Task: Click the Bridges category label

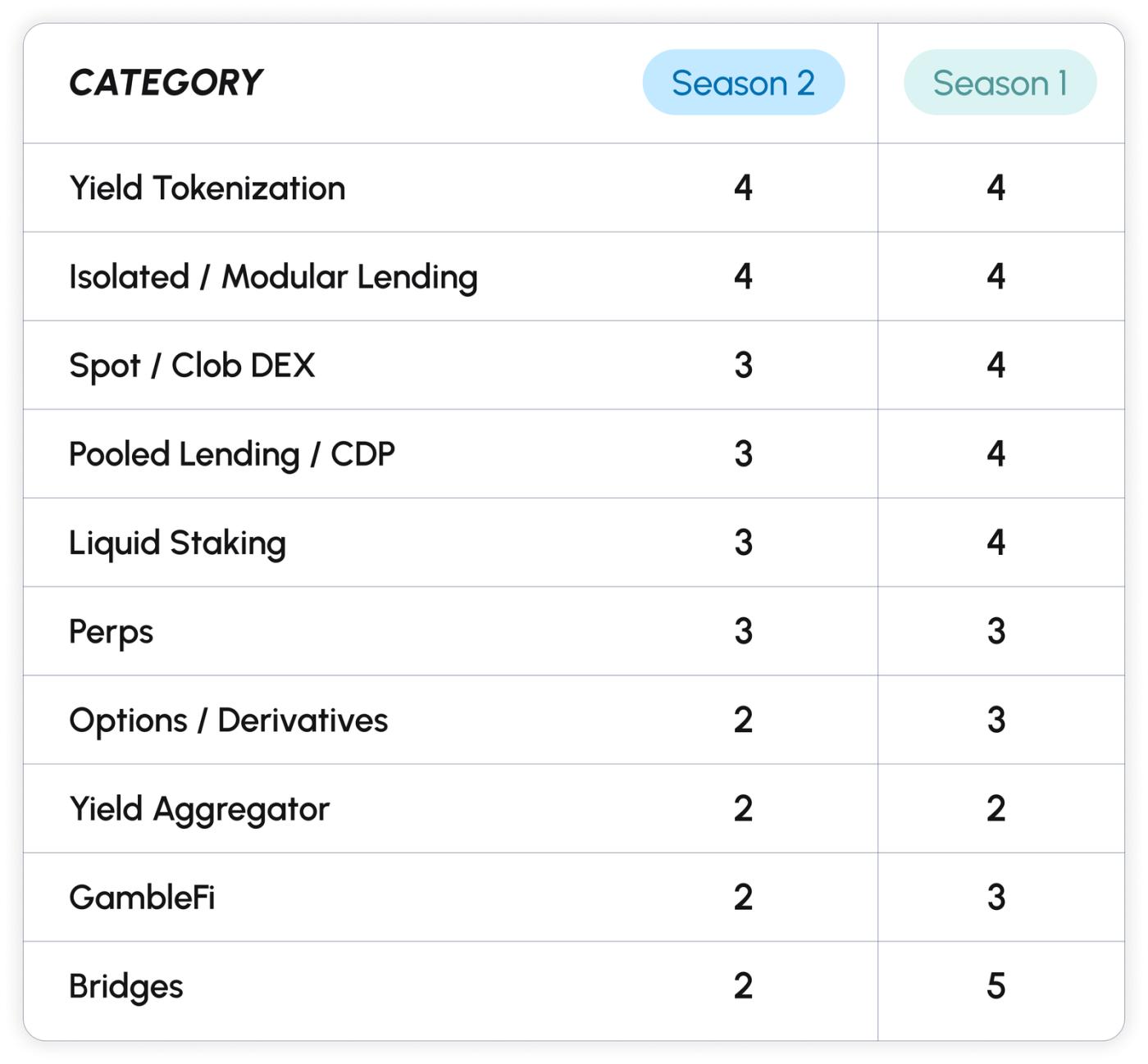Action: pos(125,986)
